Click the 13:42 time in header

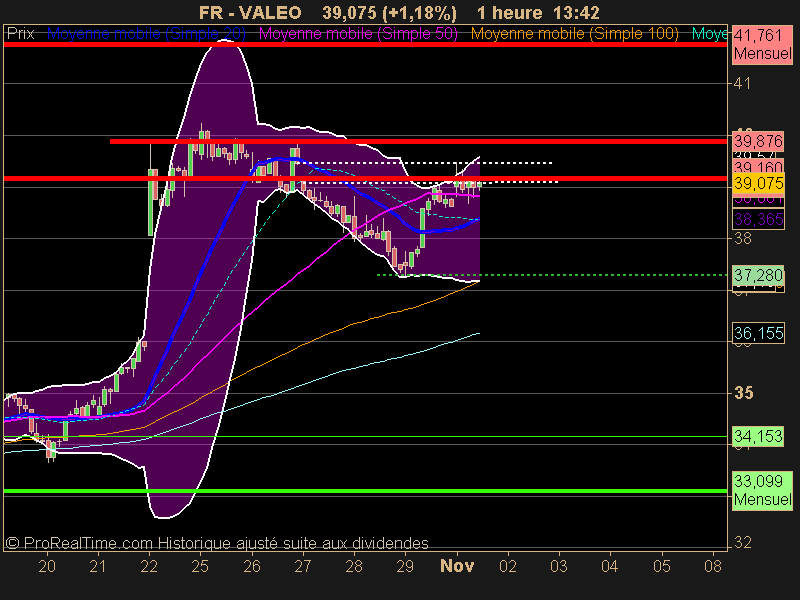(576, 12)
